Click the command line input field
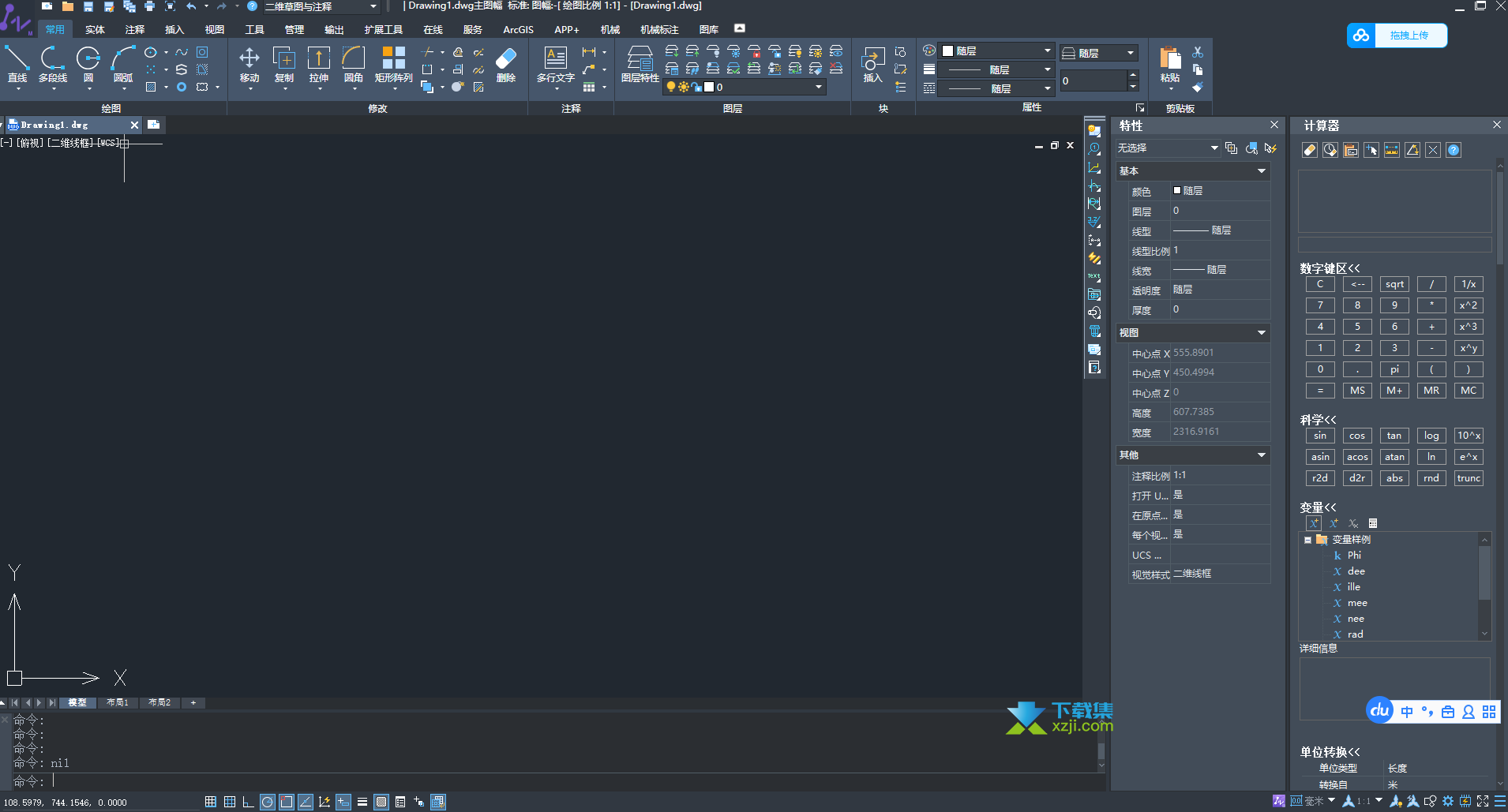1508x812 pixels. pos(576,781)
